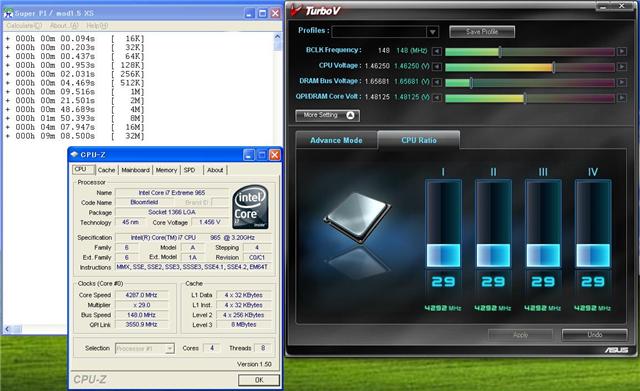Open the Mainboard tab in CPU-Z
Viewport: 640px width, 391px height.
point(136,170)
